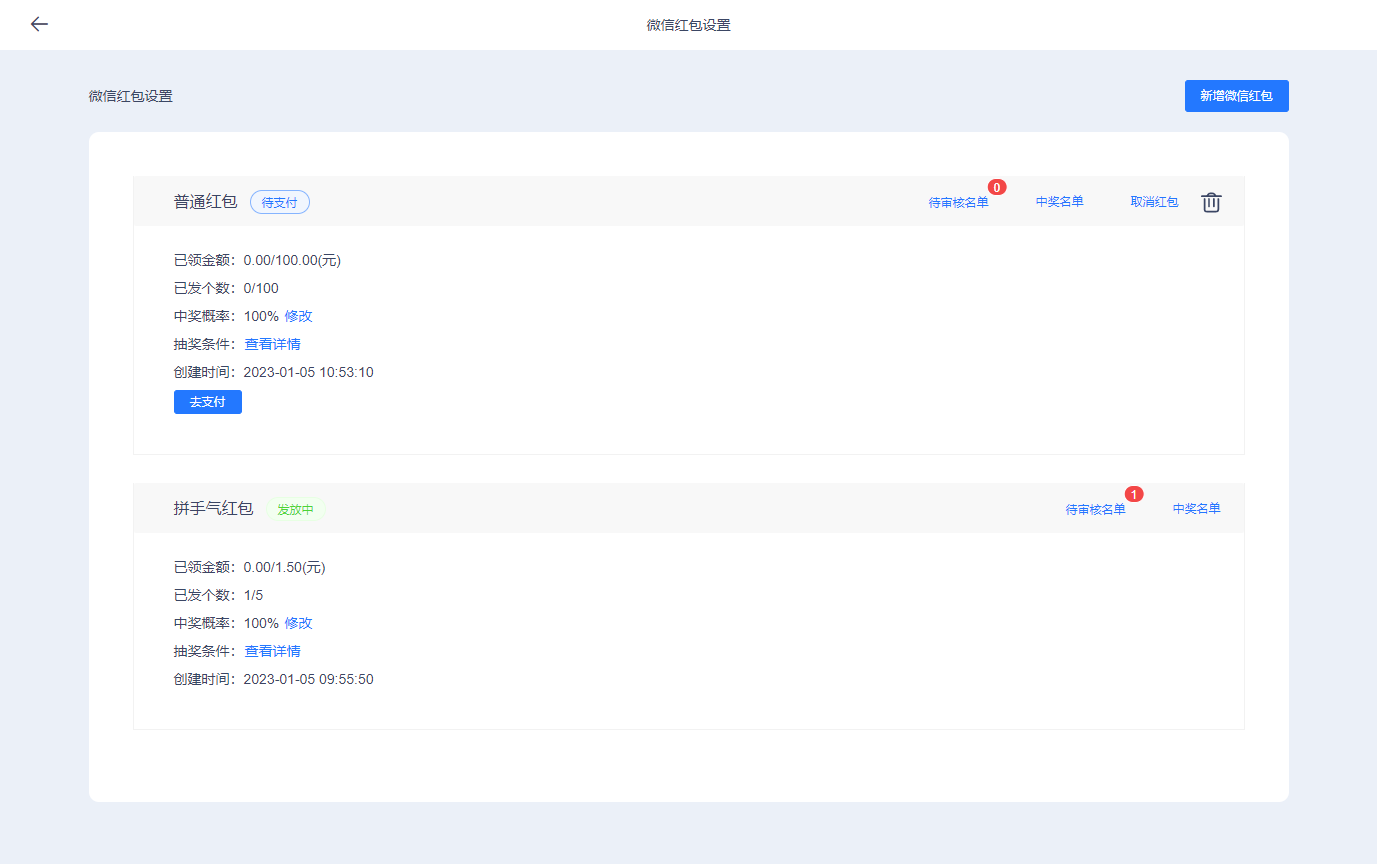The height and width of the screenshot is (864, 1377).
Task: Go back using the left arrow icon
Action: (39, 24)
